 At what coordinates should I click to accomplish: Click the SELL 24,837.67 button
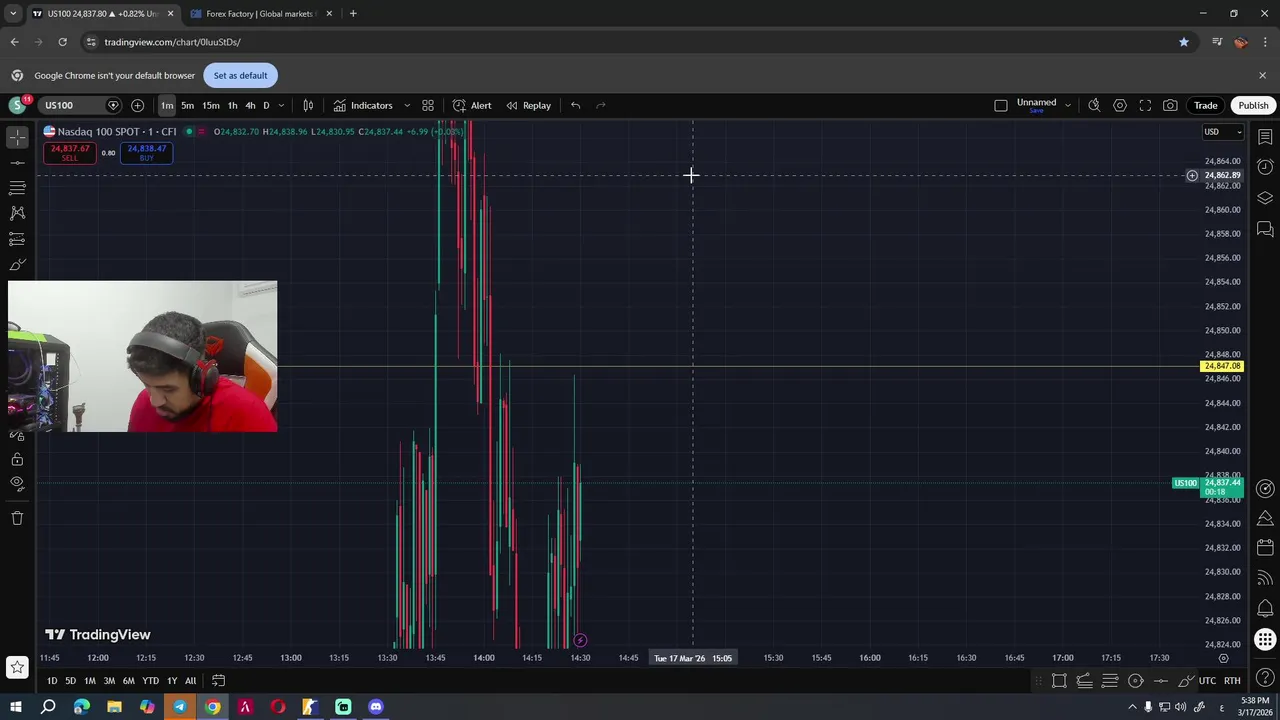click(69, 153)
